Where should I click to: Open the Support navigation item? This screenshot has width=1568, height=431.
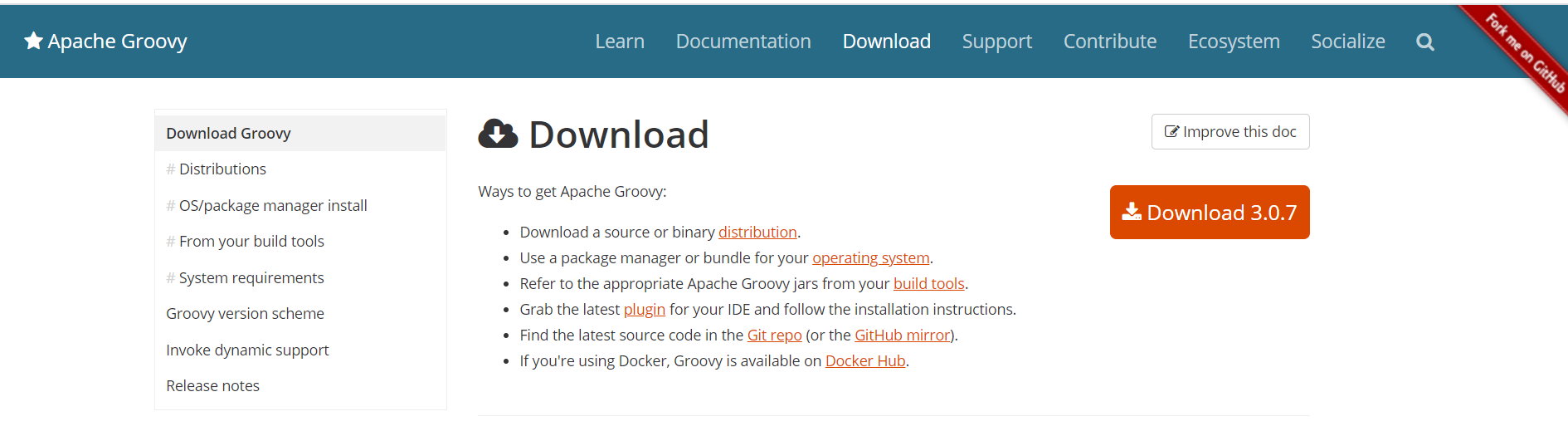coord(996,42)
